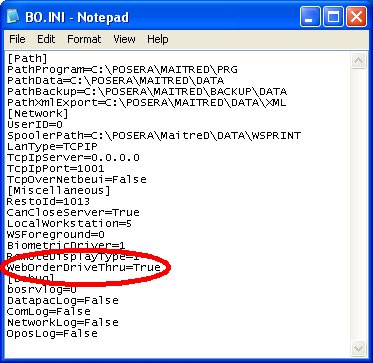Click the [Path] section header line
The image size is (373, 363).
(x=27, y=59)
